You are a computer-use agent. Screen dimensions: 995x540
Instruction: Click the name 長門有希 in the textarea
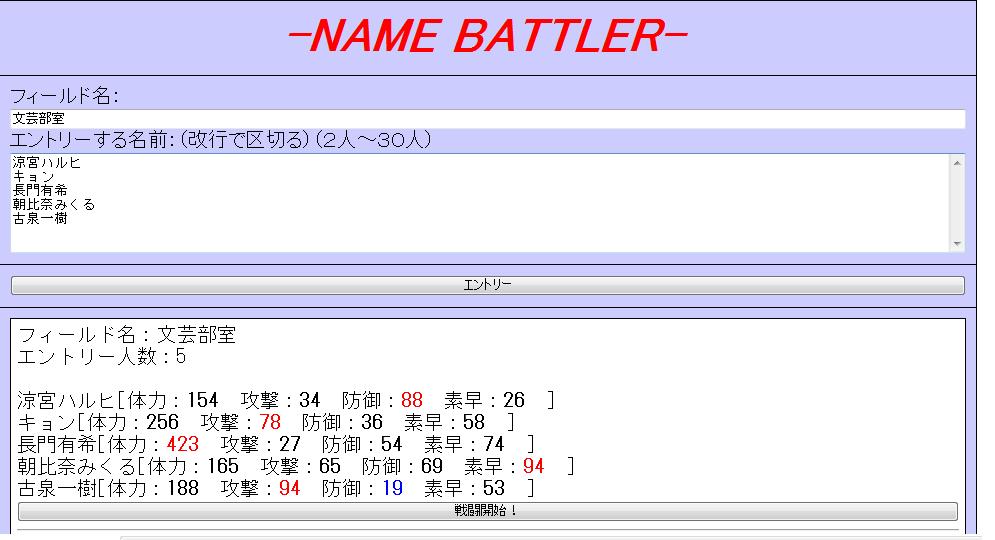[40, 190]
